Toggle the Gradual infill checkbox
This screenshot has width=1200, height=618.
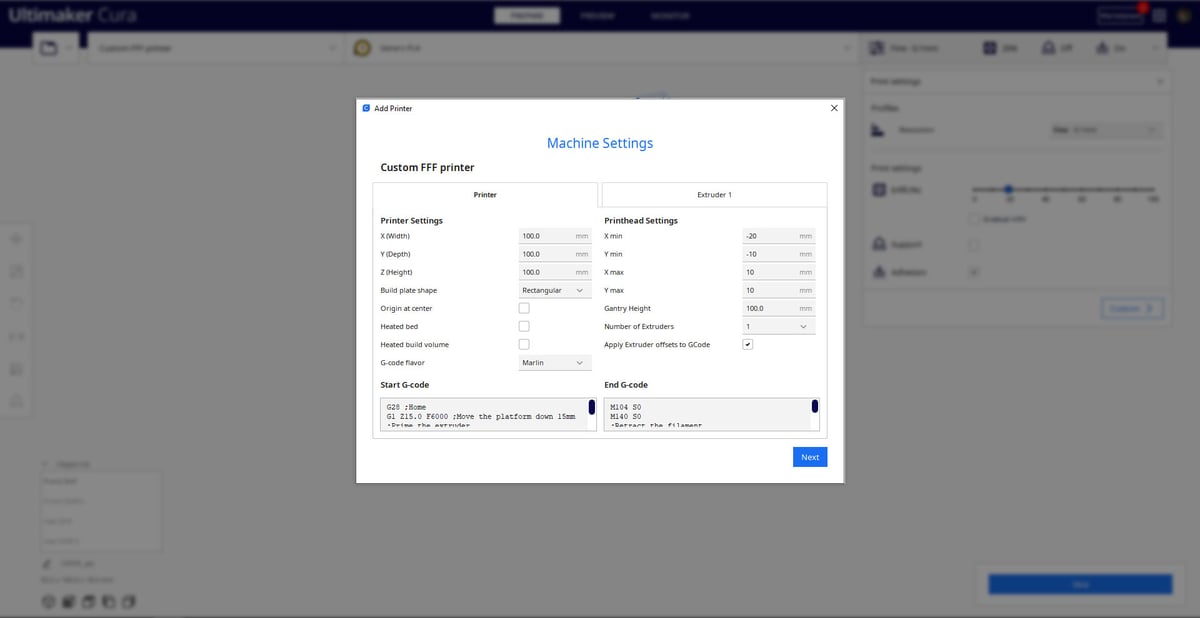coord(974,218)
